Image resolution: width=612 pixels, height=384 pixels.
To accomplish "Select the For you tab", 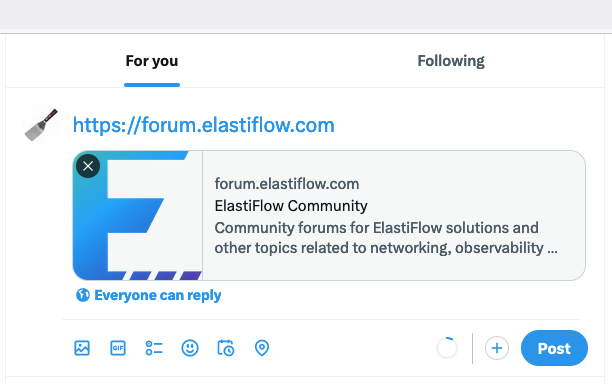I will [152, 61].
